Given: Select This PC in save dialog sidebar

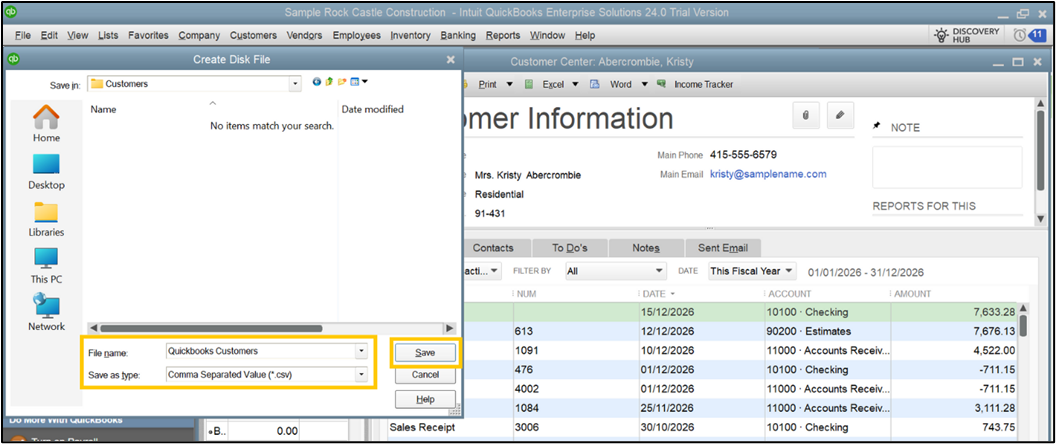Looking at the screenshot, I should click(x=46, y=266).
